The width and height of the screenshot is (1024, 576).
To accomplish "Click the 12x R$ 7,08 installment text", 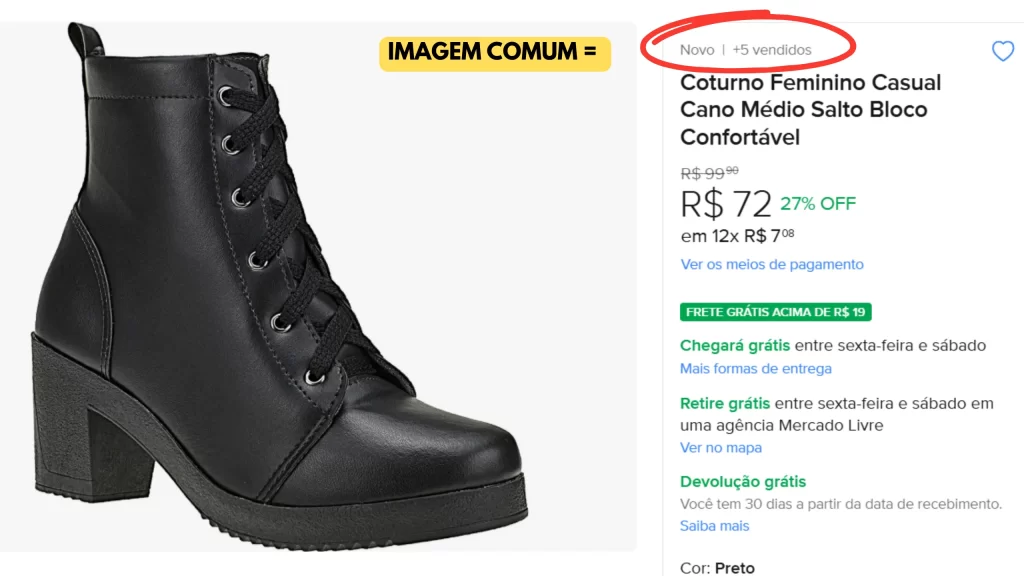I will click(x=738, y=236).
